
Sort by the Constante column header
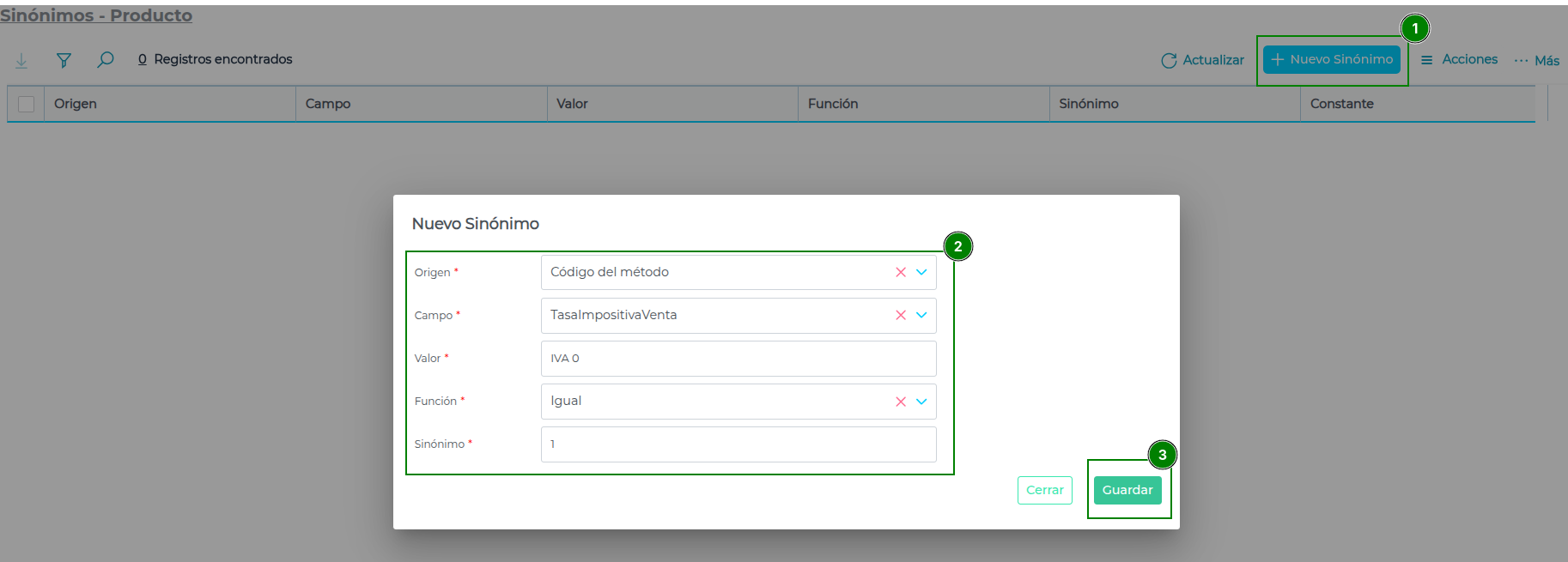click(x=1341, y=104)
